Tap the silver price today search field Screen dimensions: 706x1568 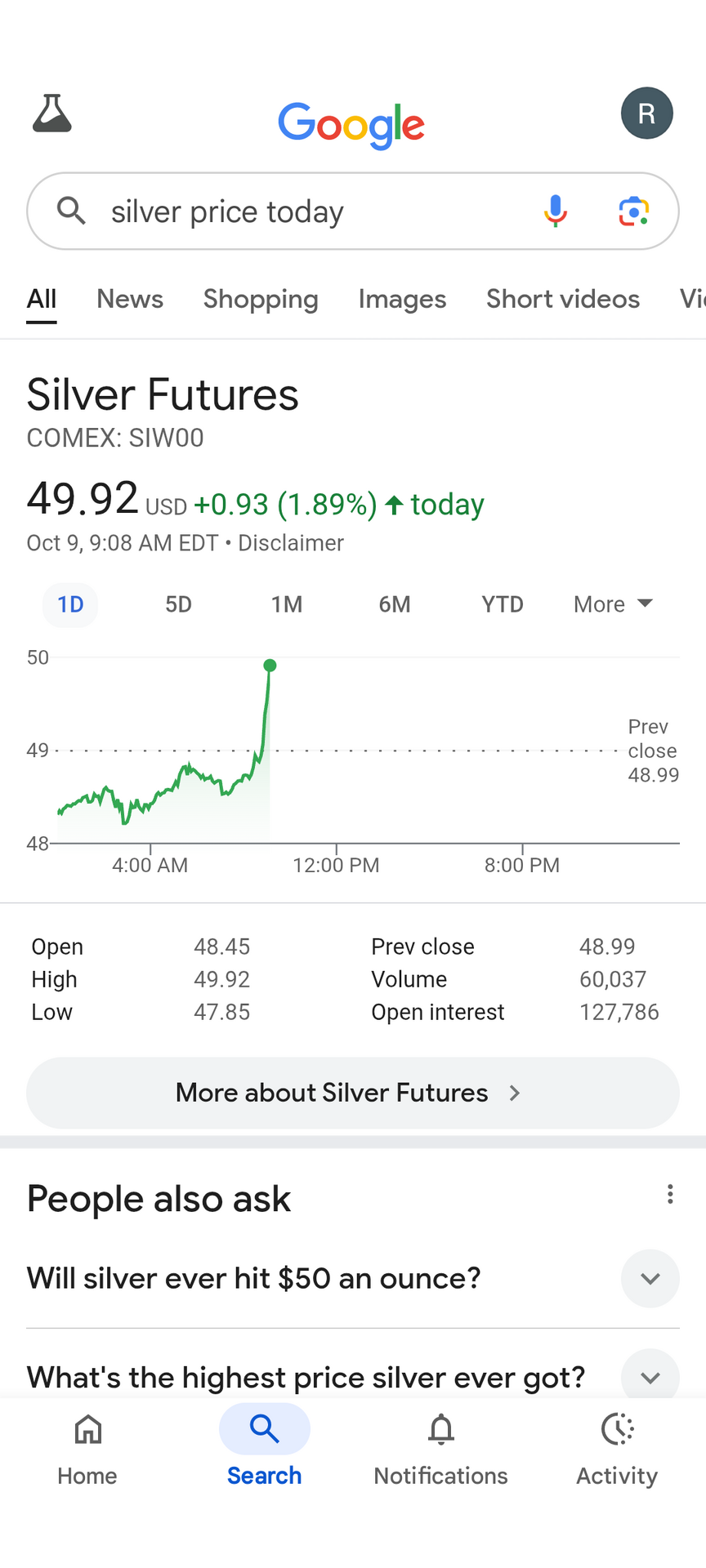(x=311, y=212)
